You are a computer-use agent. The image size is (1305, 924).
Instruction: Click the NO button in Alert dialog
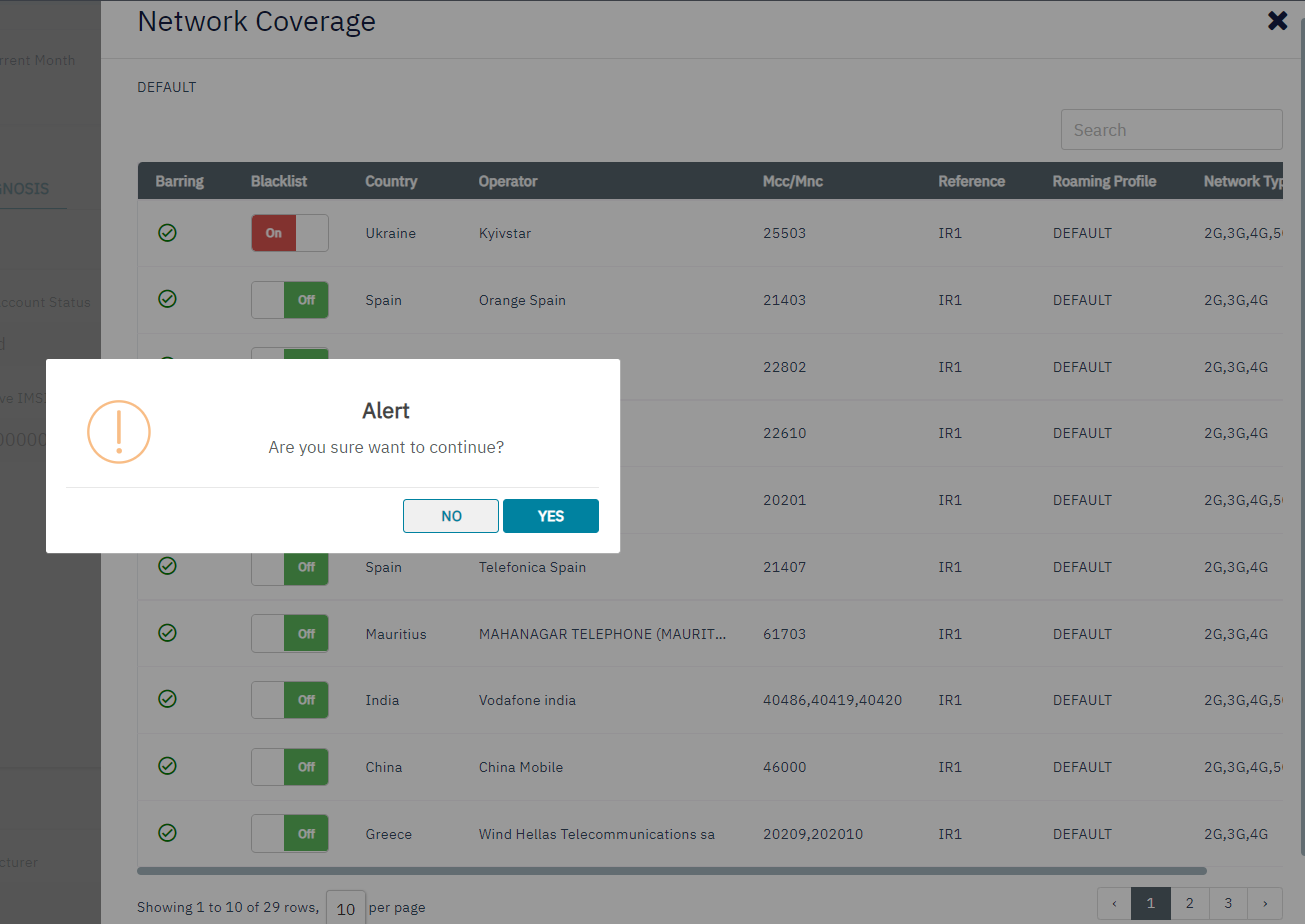[451, 516]
